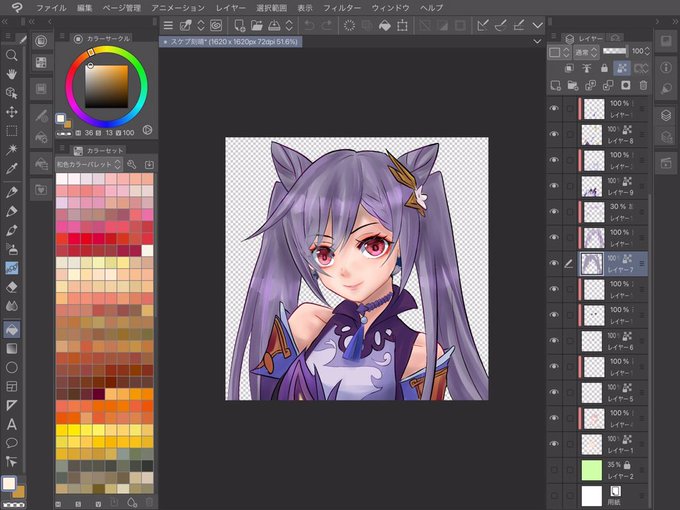Select the Text tool
680x510 pixels.
12,424
